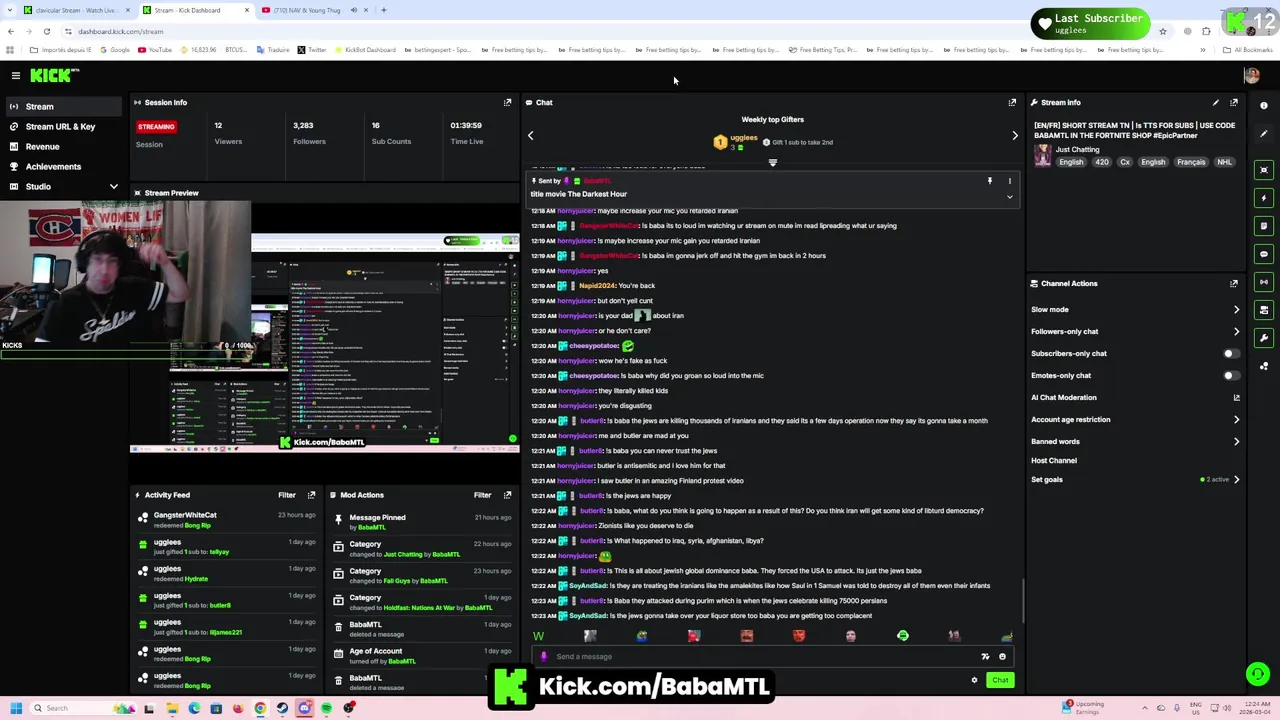Viewport: 1280px width, 720px height.
Task: Expand Account age restriction settings
Action: 1236,420
